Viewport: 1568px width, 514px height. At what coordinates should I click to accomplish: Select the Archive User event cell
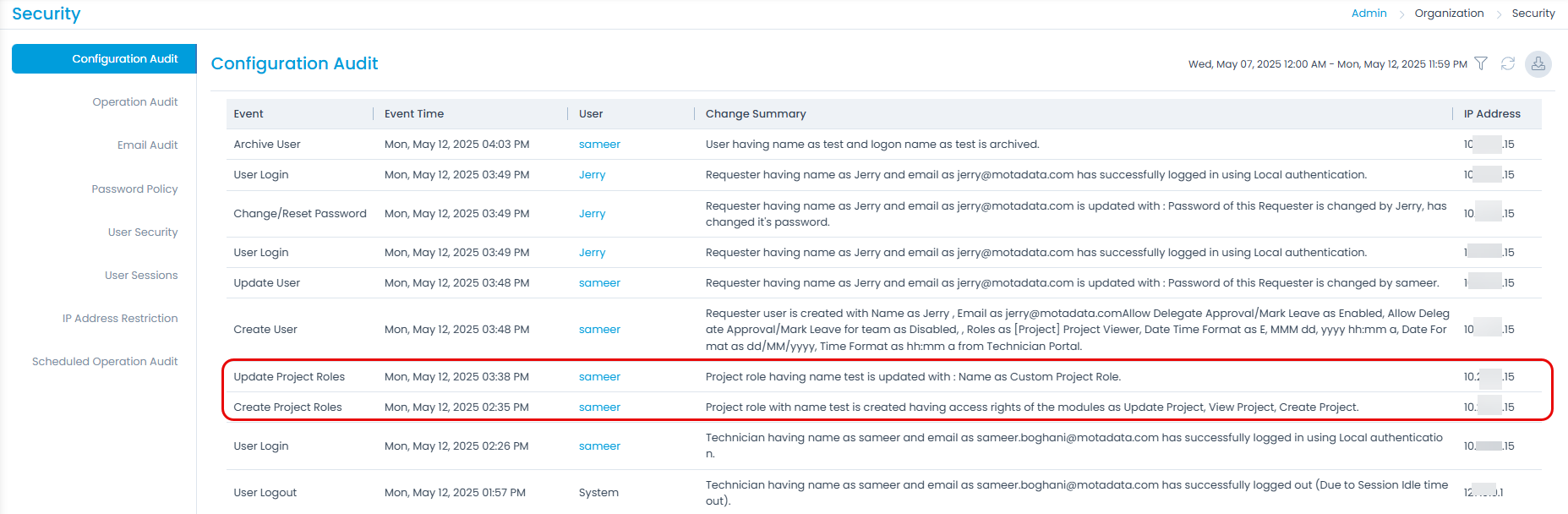point(267,144)
